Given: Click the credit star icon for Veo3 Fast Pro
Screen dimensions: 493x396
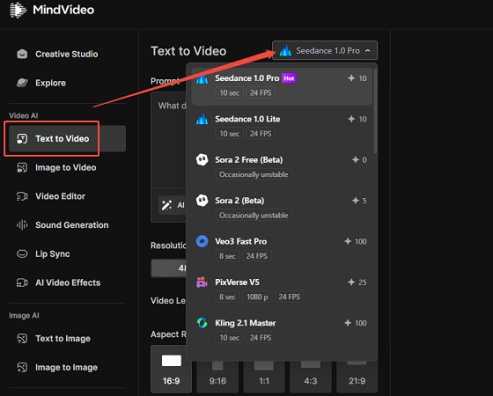Looking at the screenshot, I should coord(348,241).
